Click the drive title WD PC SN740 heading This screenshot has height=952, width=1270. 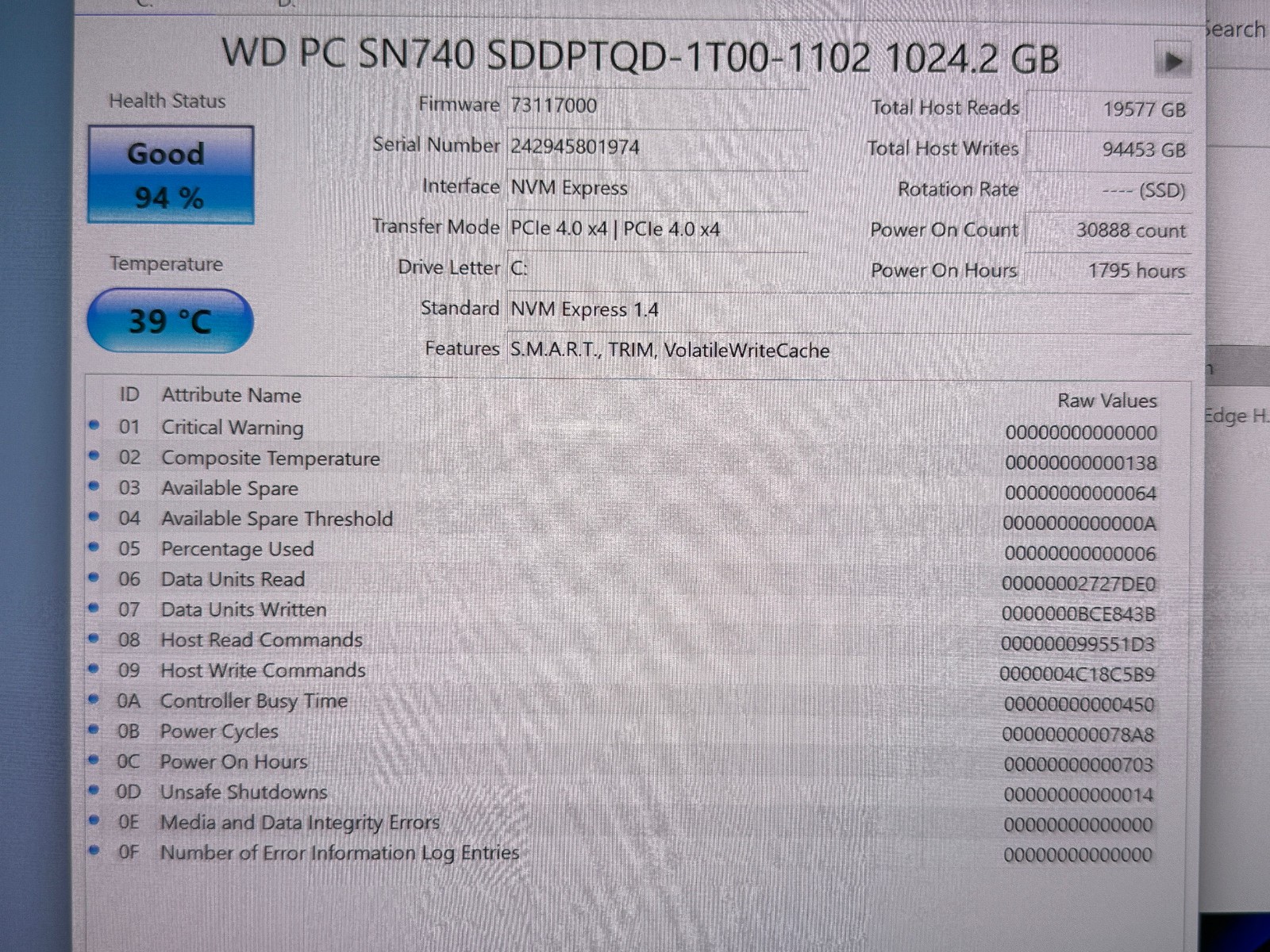(x=641, y=57)
